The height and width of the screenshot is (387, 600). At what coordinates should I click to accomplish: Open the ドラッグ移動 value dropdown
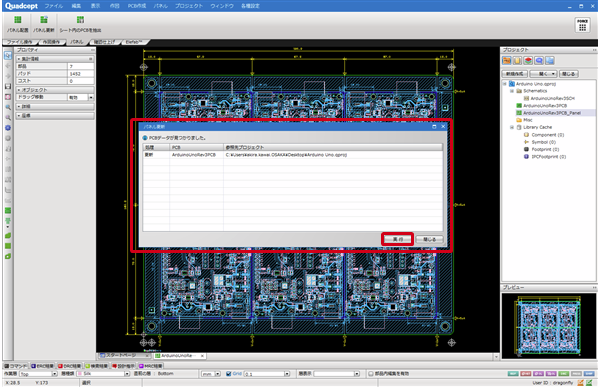point(91,98)
